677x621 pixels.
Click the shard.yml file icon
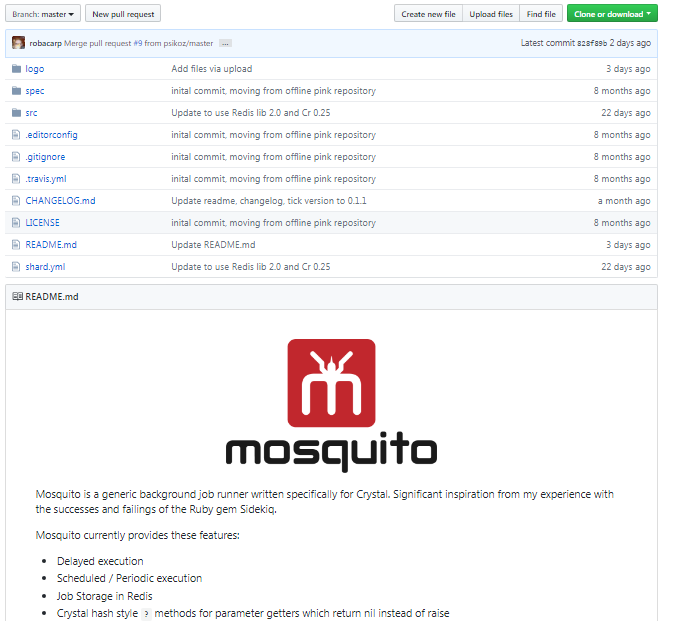tap(16, 267)
